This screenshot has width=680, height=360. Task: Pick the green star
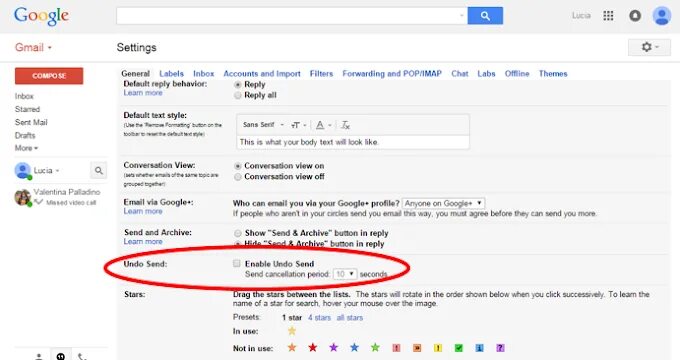pyautogui.click(x=375, y=347)
